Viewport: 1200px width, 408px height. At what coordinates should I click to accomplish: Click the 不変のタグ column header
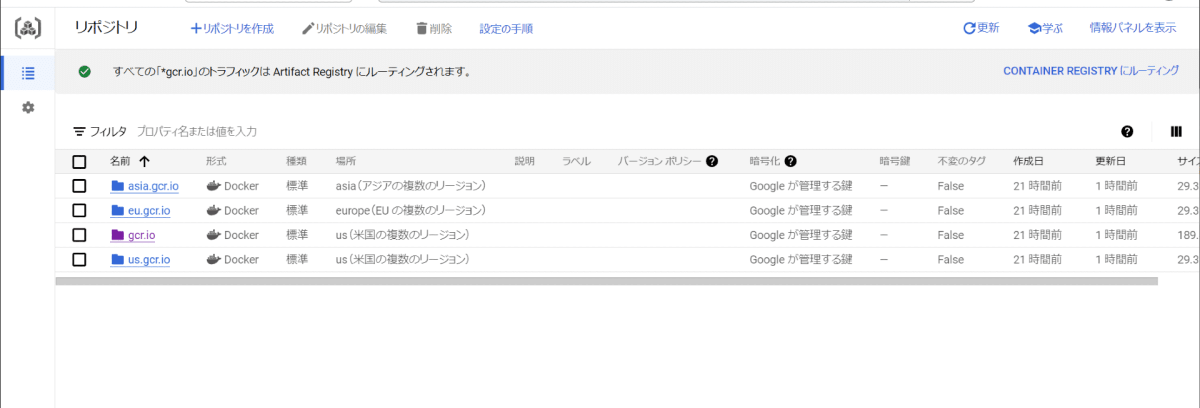962,161
